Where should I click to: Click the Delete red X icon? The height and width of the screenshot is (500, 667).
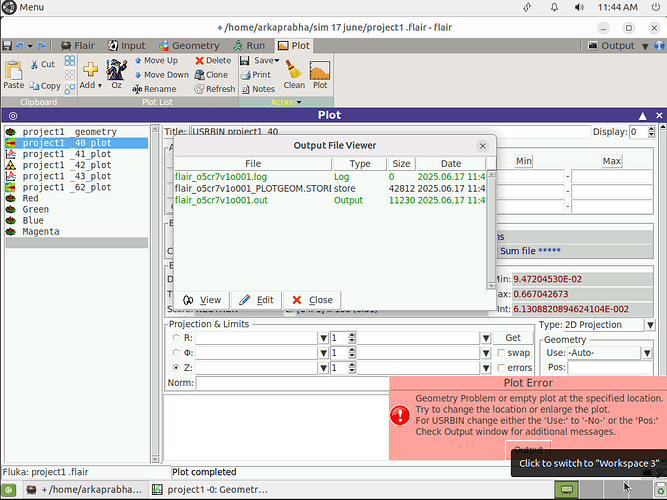199,61
